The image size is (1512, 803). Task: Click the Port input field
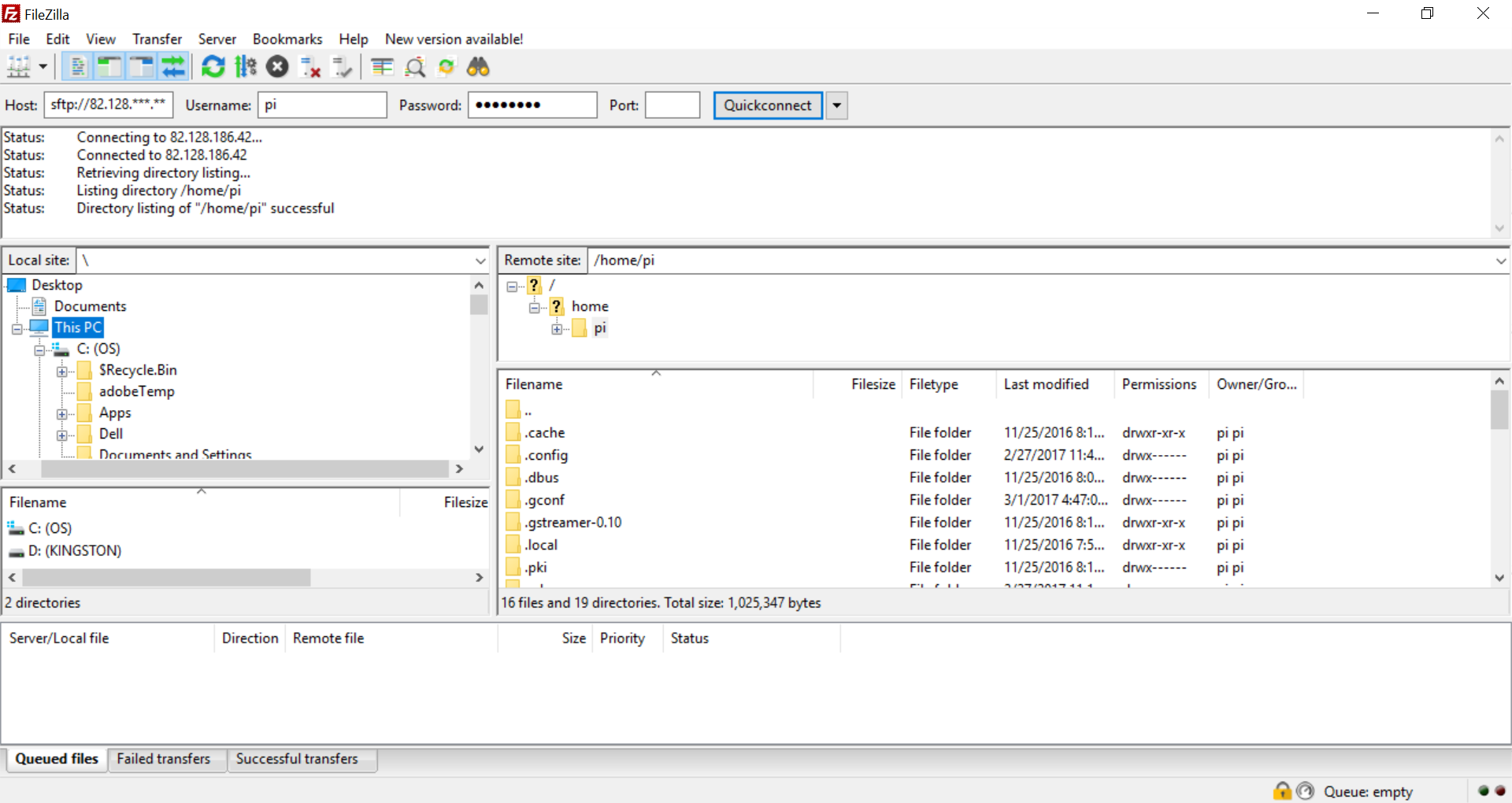pyautogui.click(x=673, y=105)
